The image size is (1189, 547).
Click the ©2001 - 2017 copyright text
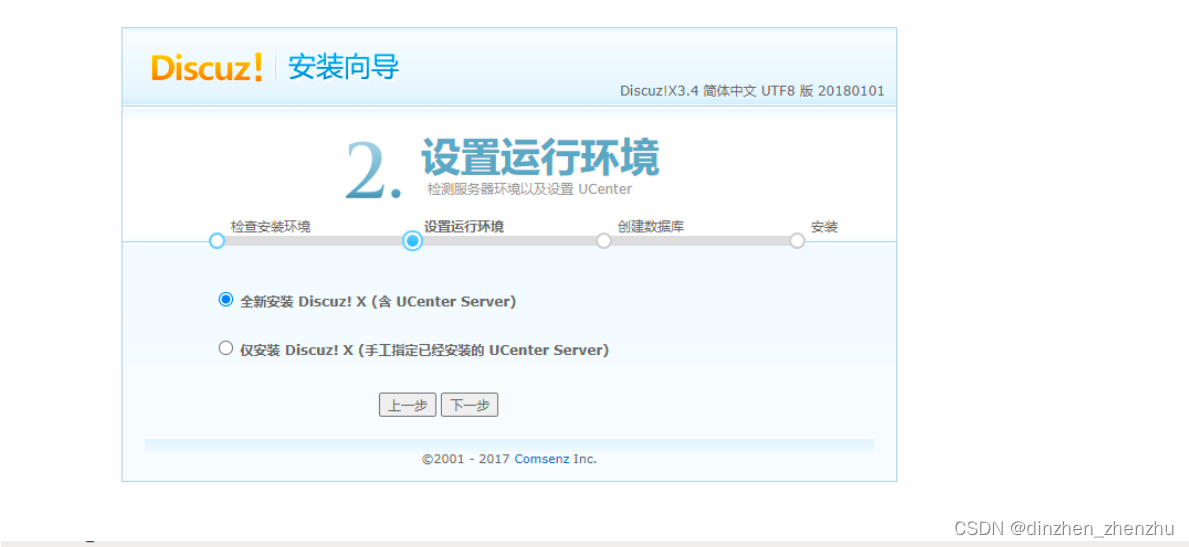pos(467,459)
